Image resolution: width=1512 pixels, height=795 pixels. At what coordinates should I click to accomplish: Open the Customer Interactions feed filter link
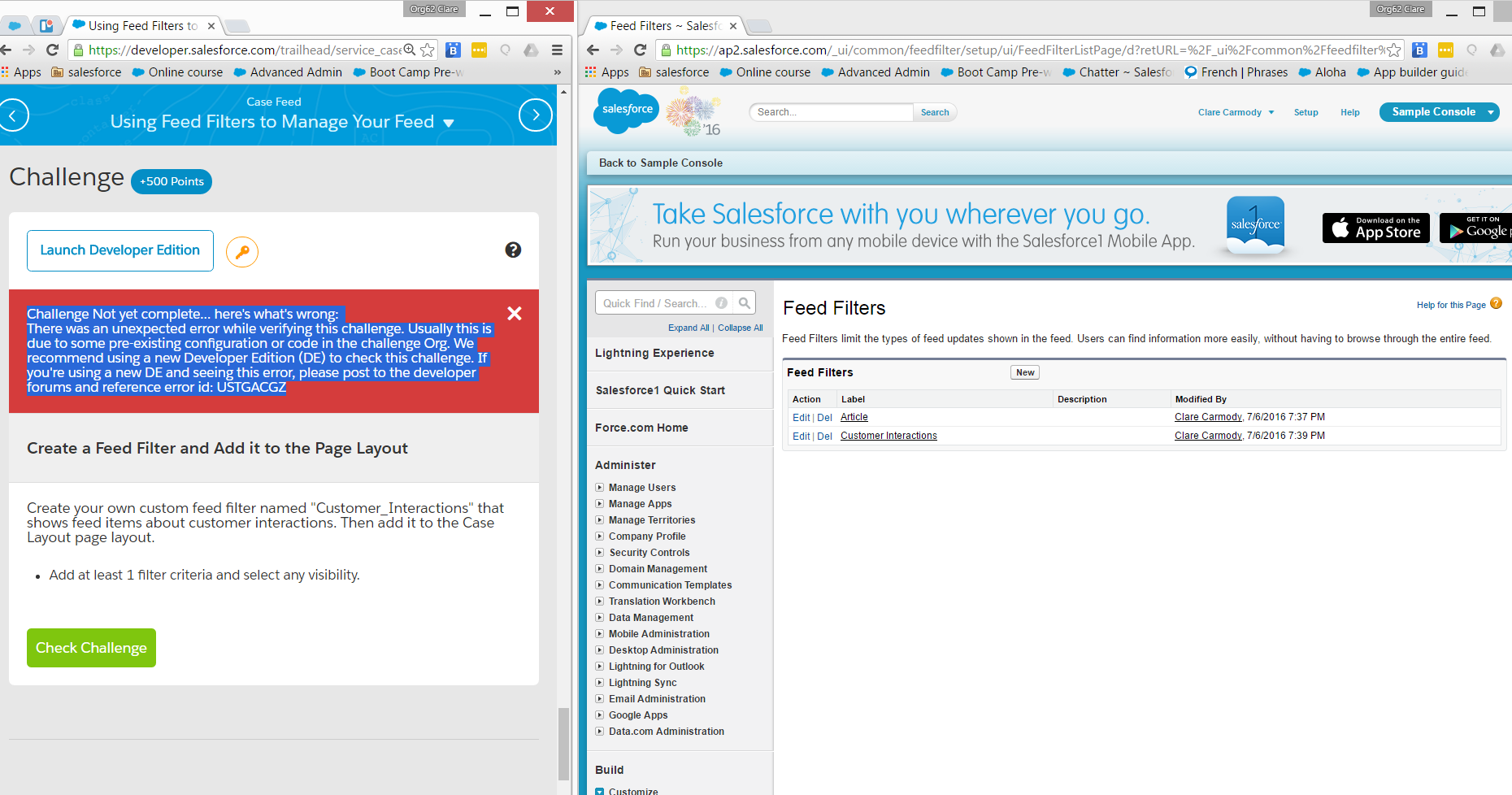[x=889, y=437]
